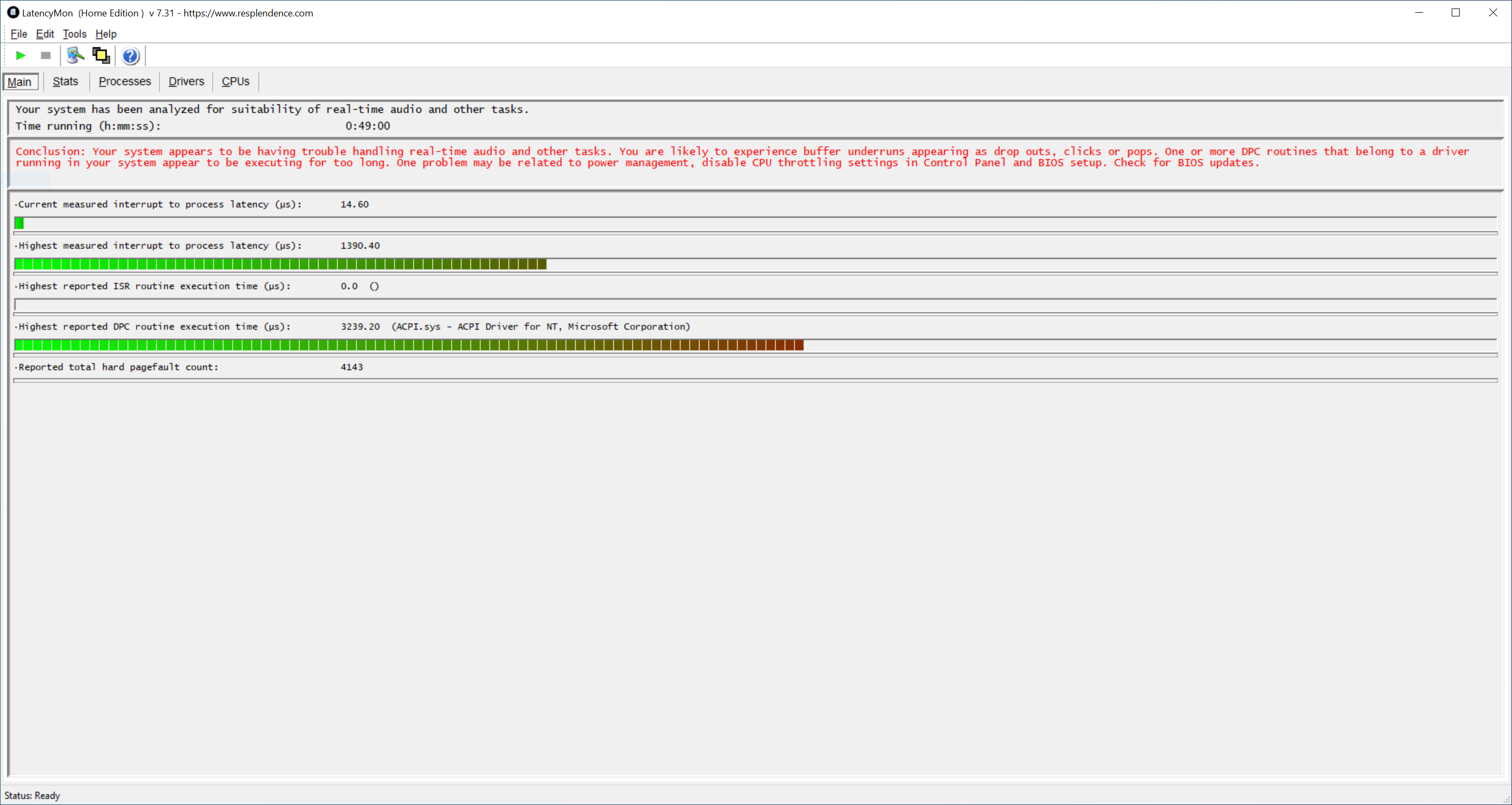The height and width of the screenshot is (805, 1512).
Task: Click the ISR execution time value 0.0
Action: point(349,286)
